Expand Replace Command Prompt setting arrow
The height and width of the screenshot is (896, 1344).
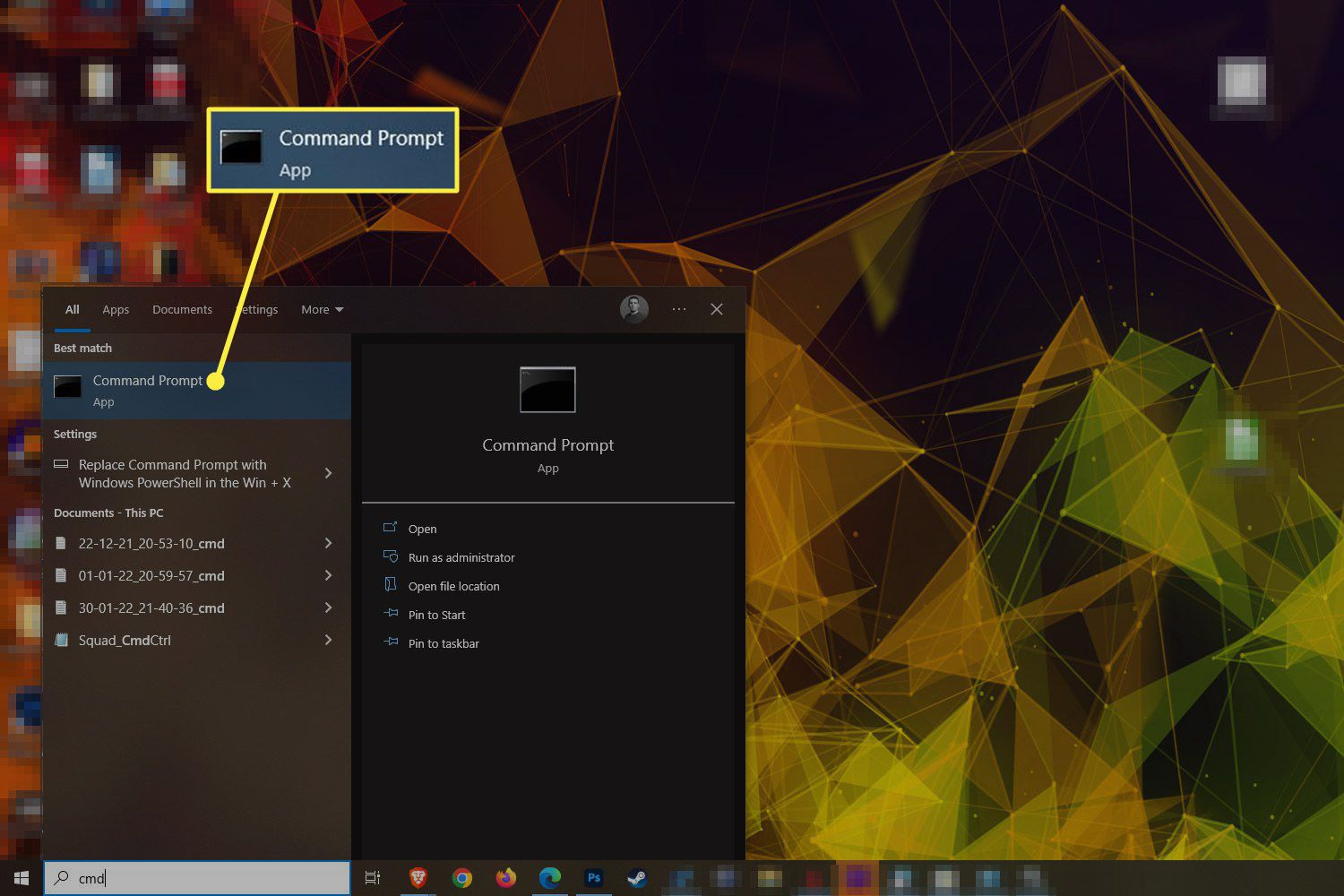(x=328, y=473)
